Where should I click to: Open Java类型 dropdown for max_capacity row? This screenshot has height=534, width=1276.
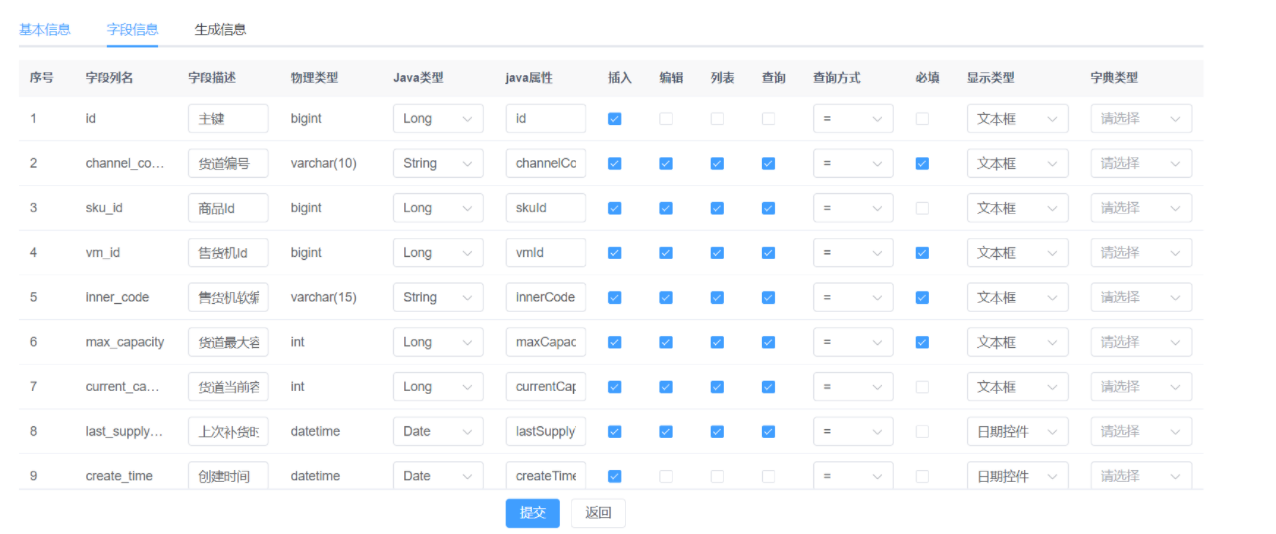pyautogui.click(x=438, y=342)
